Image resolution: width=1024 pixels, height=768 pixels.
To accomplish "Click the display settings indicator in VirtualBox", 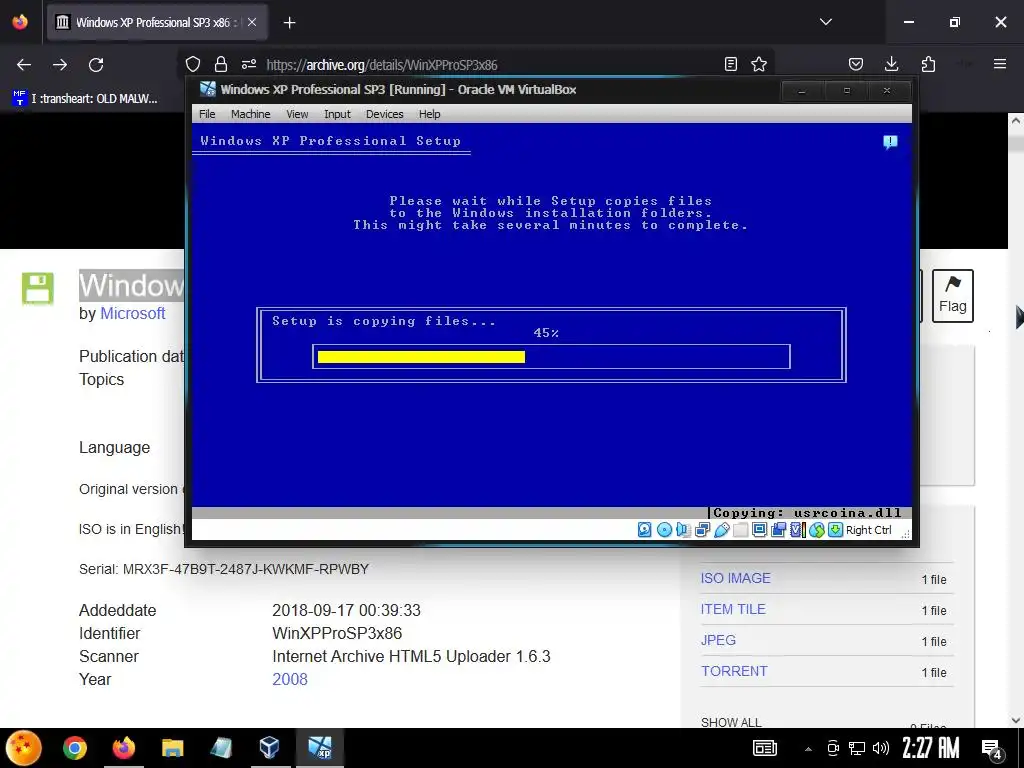I will (759, 530).
